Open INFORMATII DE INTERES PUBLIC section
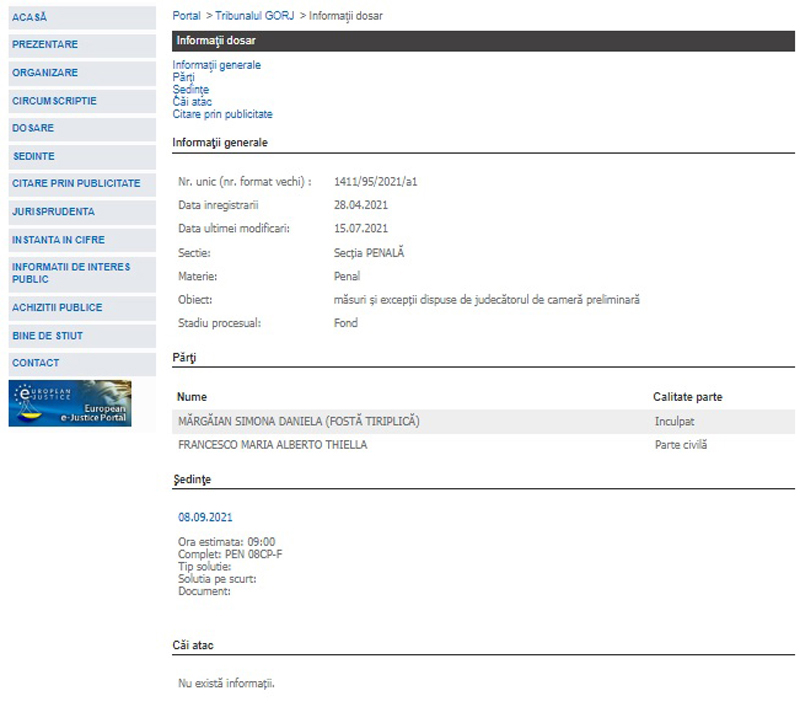The width and height of the screenshot is (800, 707). 71,273
